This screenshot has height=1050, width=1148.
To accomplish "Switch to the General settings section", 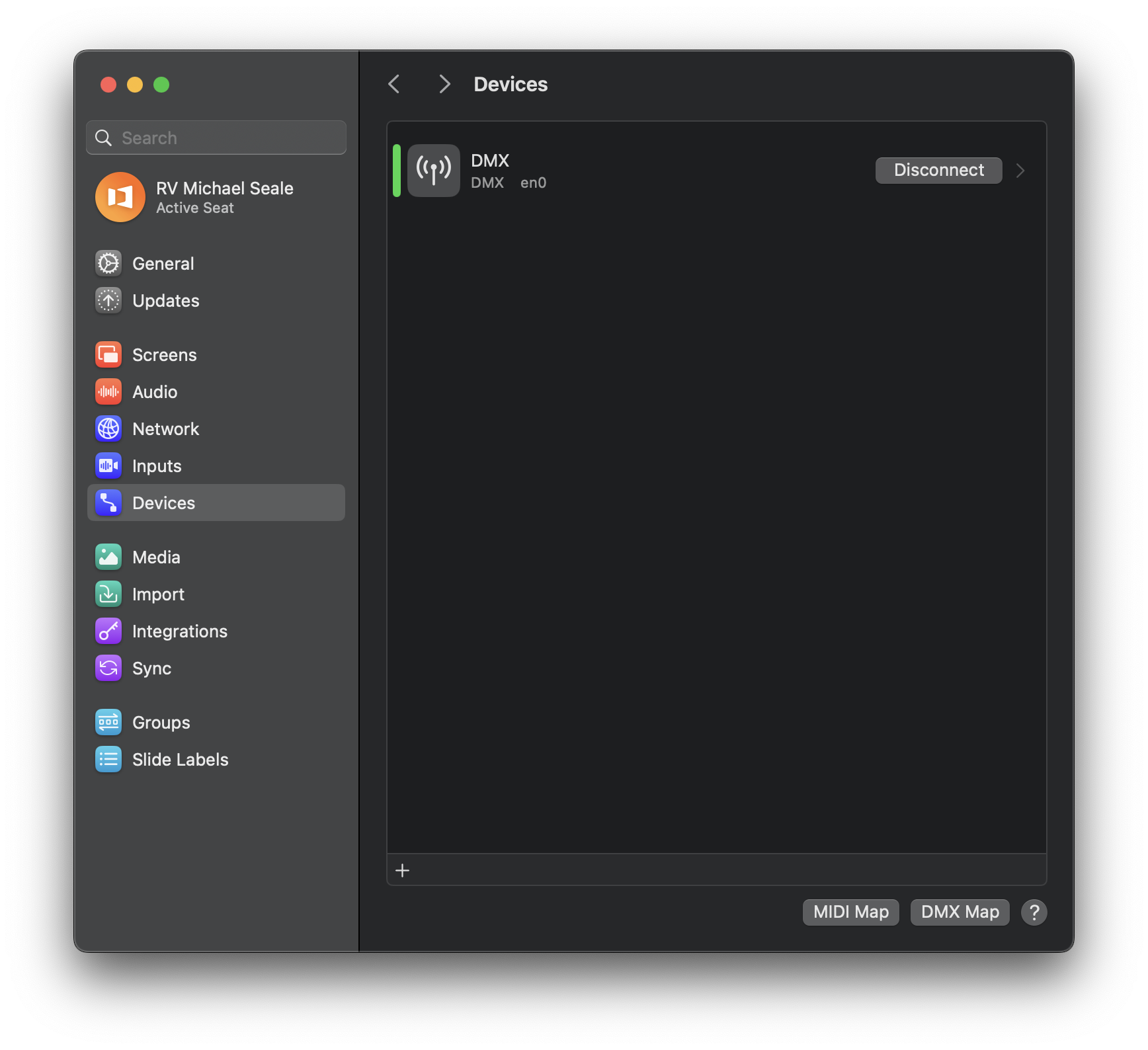I will point(163,264).
